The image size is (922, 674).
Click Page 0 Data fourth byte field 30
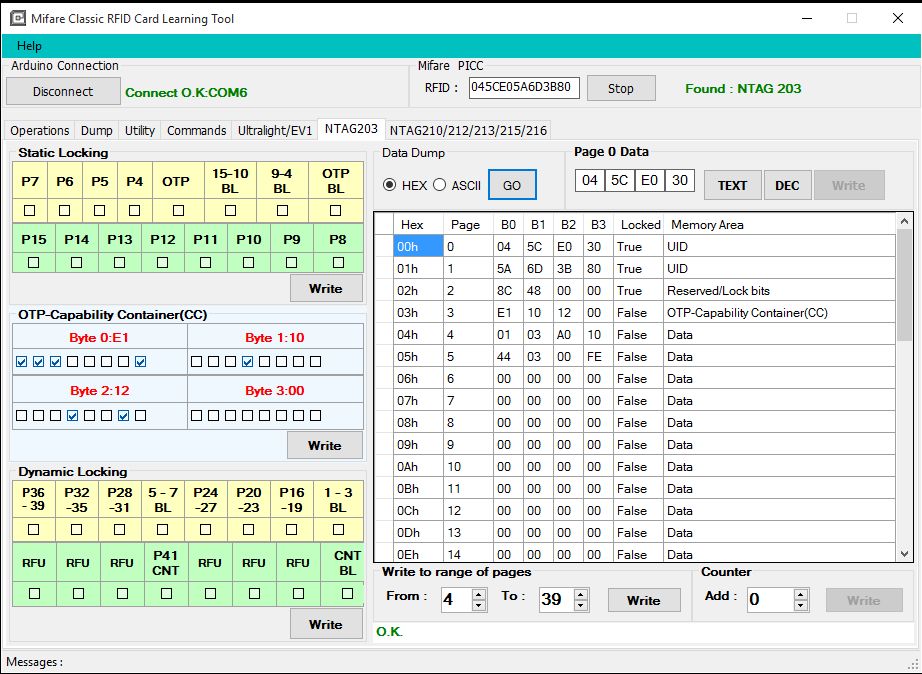click(x=680, y=180)
